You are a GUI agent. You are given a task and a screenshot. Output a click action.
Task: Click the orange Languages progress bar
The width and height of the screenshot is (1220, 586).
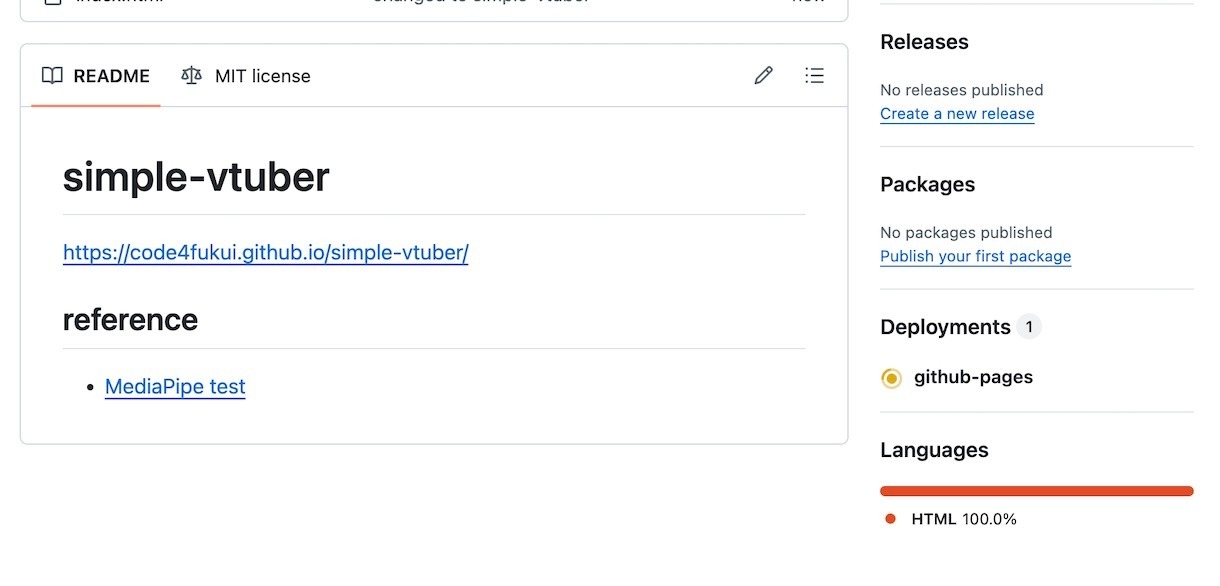click(x=1037, y=491)
